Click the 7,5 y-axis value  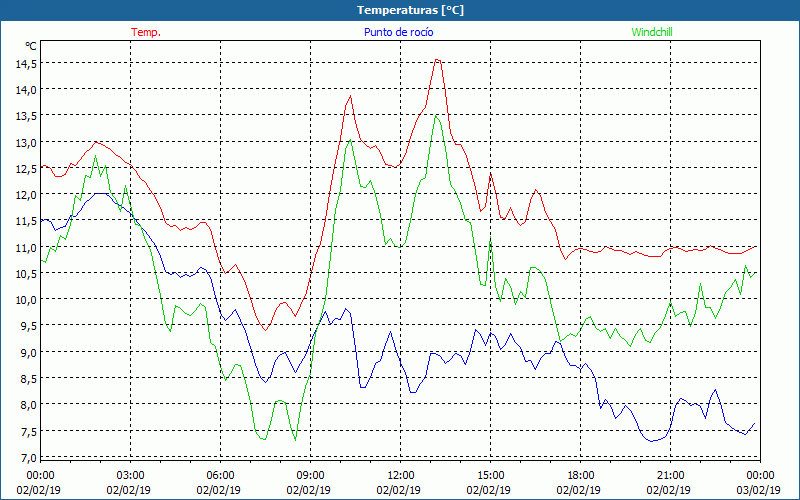tap(29, 431)
